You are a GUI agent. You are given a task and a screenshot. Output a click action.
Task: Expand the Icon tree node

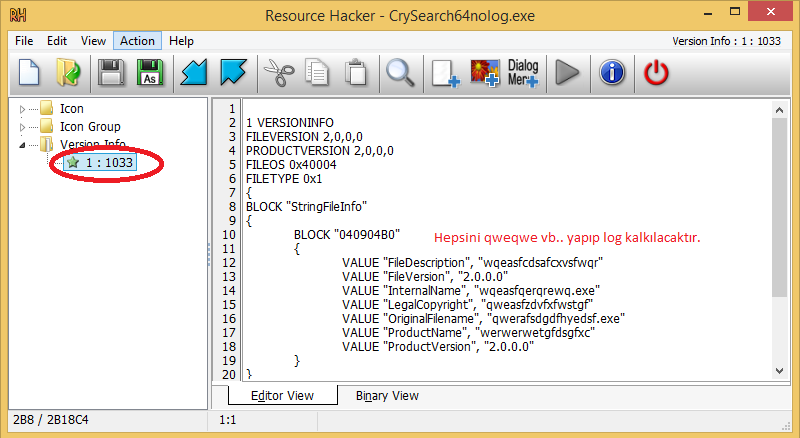pyautogui.click(x=22, y=109)
